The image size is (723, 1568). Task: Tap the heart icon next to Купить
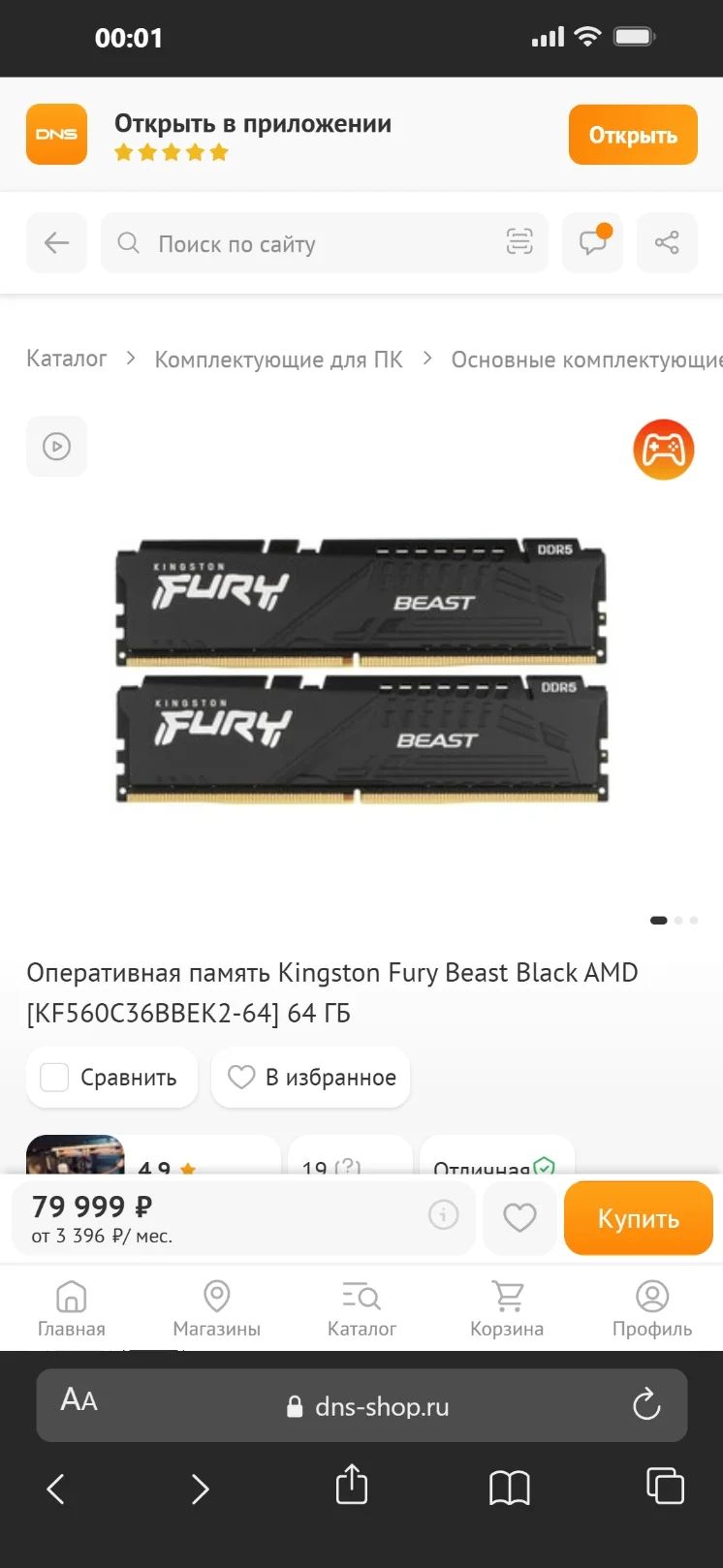point(519,1218)
